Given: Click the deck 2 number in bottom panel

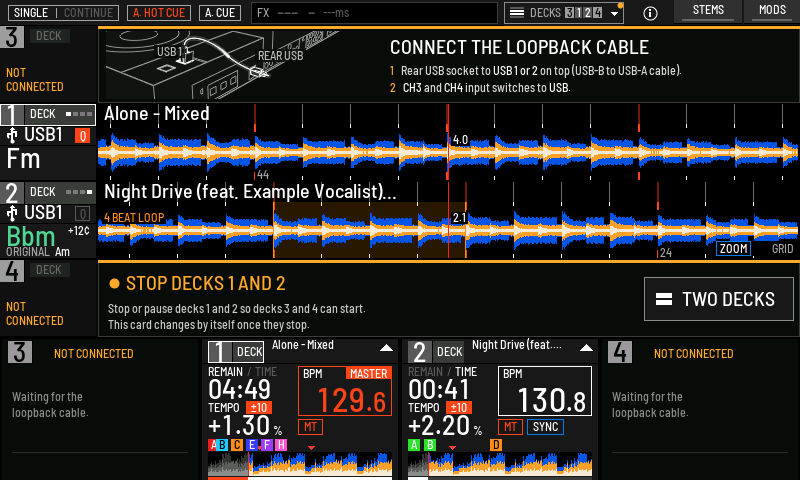Looking at the screenshot, I should pos(420,352).
